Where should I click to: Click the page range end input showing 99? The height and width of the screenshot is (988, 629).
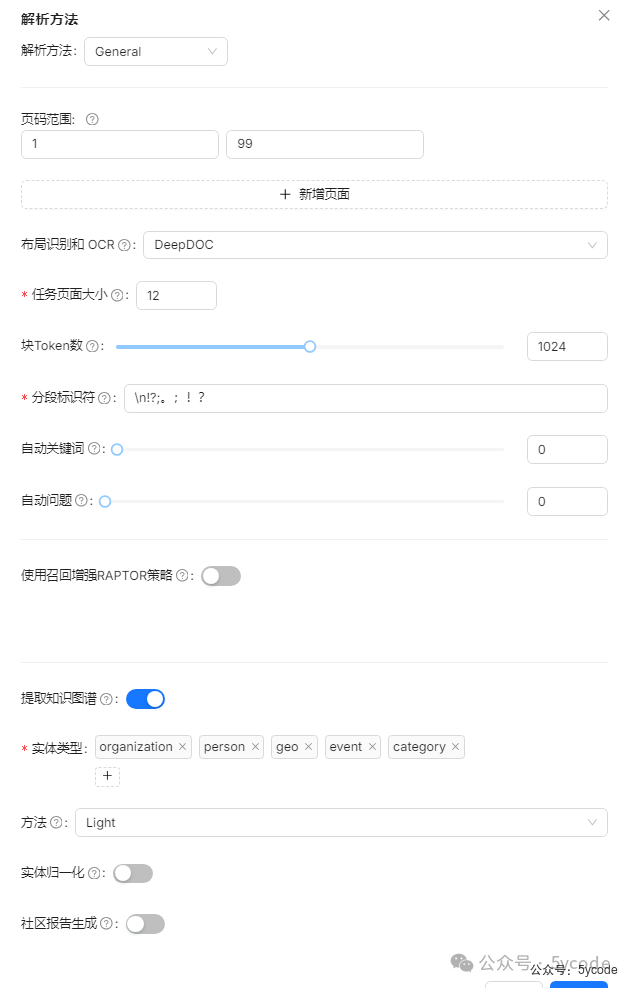(324, 144)
